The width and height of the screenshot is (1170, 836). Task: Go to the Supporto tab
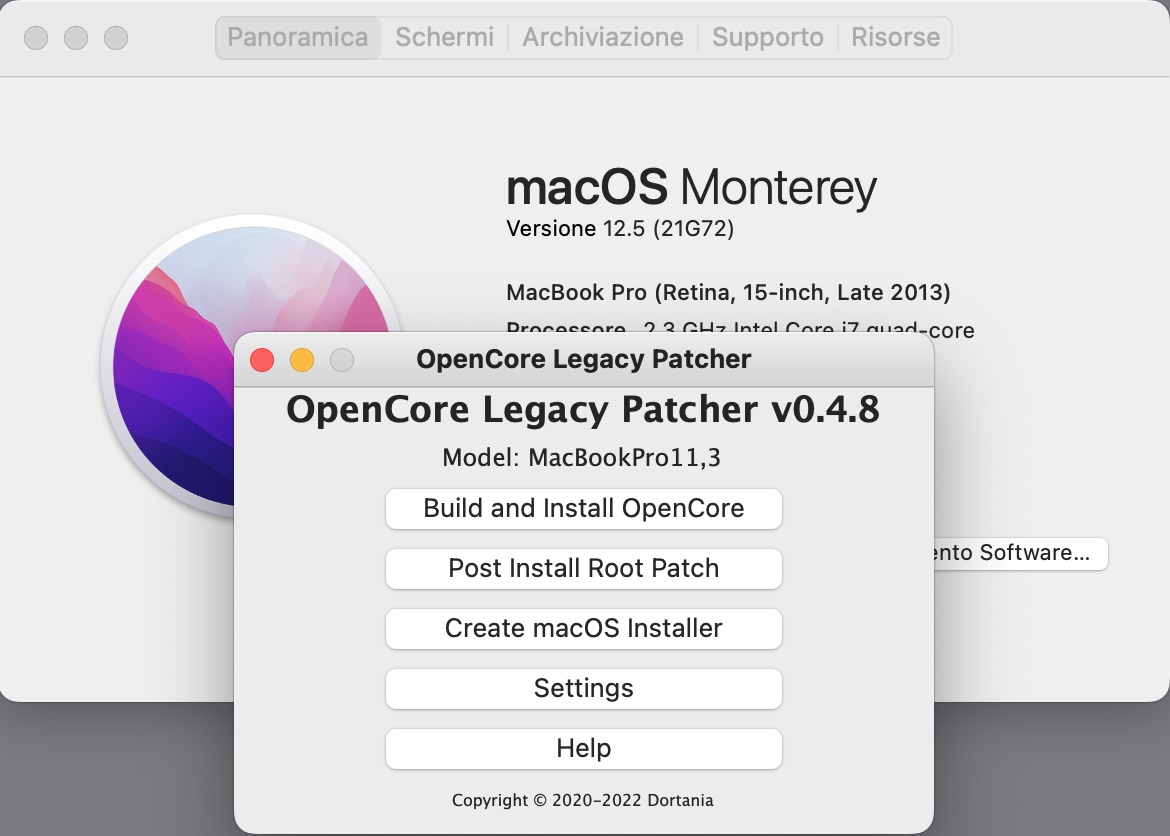[768, 38]
